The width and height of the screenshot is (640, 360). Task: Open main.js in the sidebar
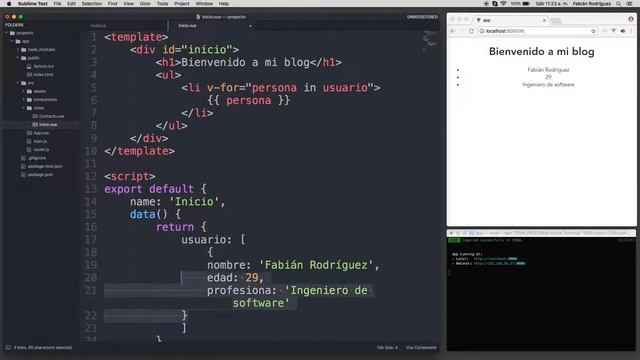coord(40,141)
